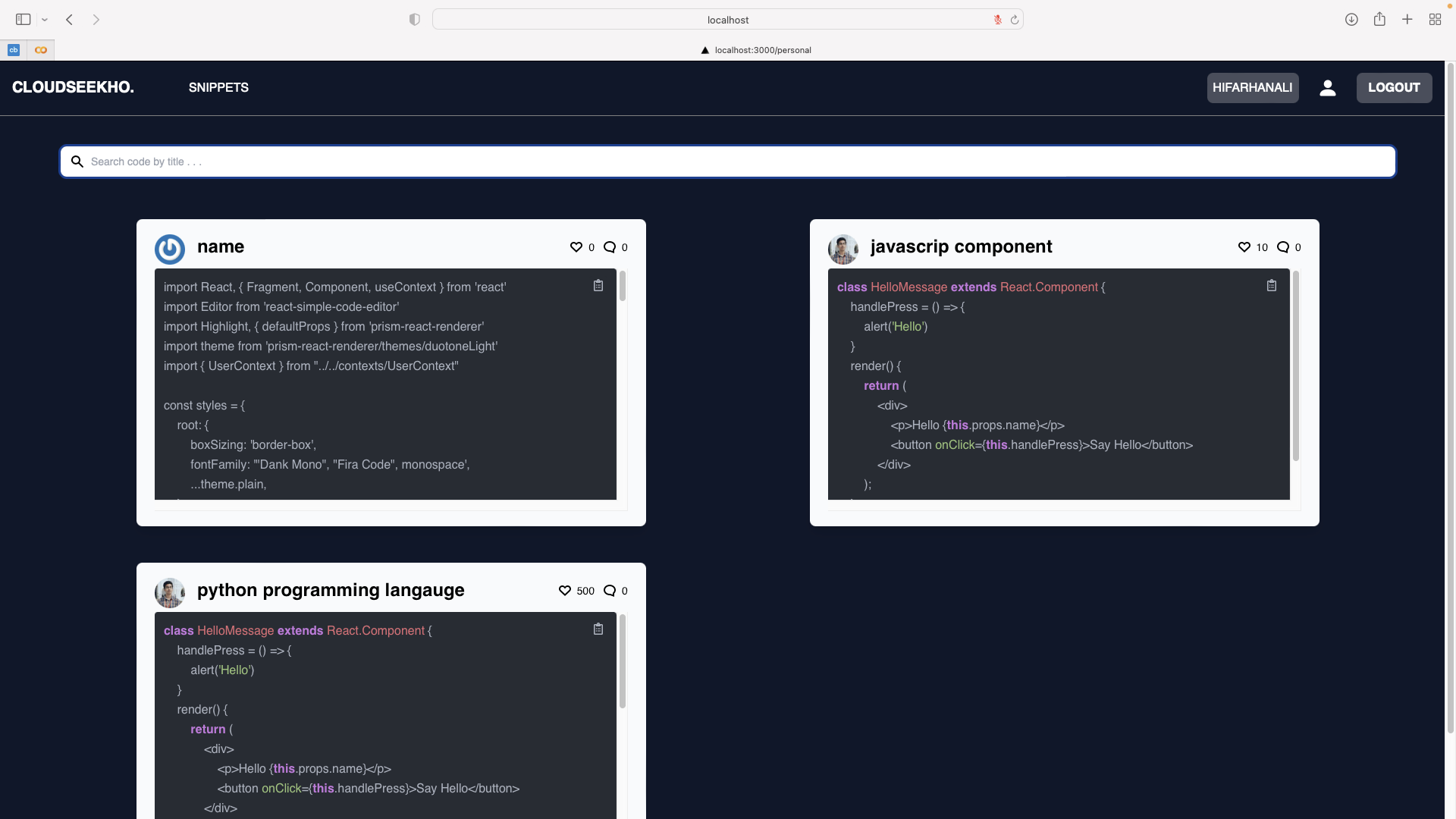This screenshot has height=819, width=1456.
Task: Toggle like on 'python programming langauge' snippet
Action: tap(565, 591)
